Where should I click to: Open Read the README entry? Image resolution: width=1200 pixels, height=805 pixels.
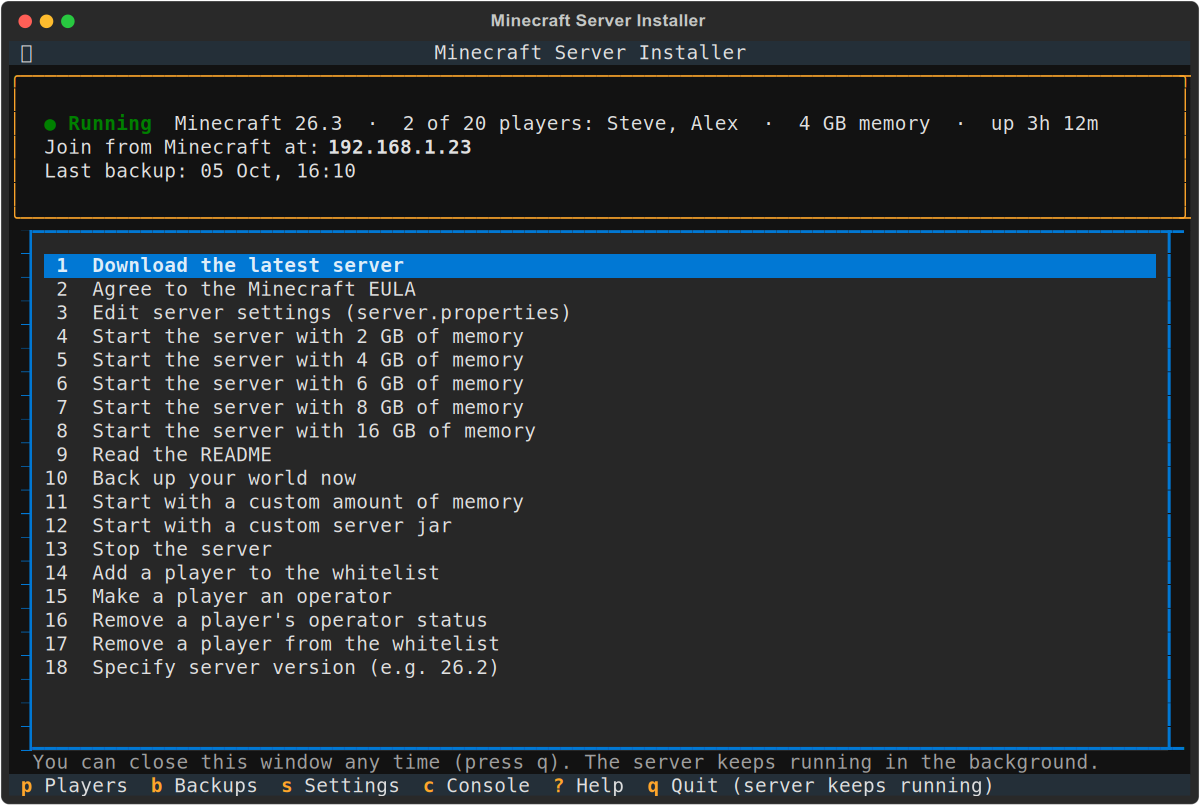pos(600,455)
